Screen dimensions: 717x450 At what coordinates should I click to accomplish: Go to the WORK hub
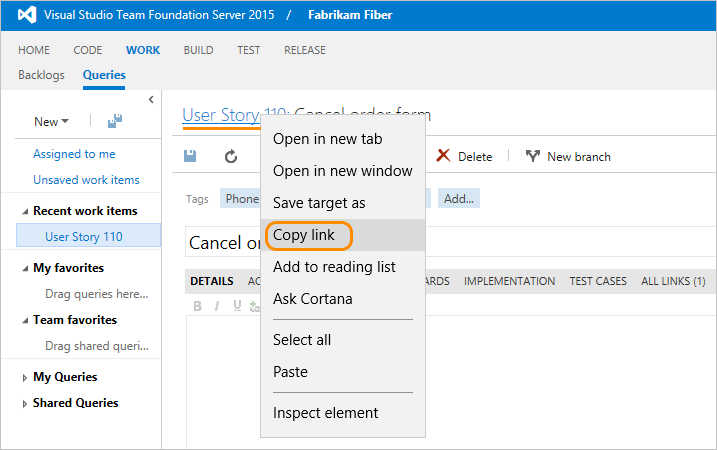143,50
